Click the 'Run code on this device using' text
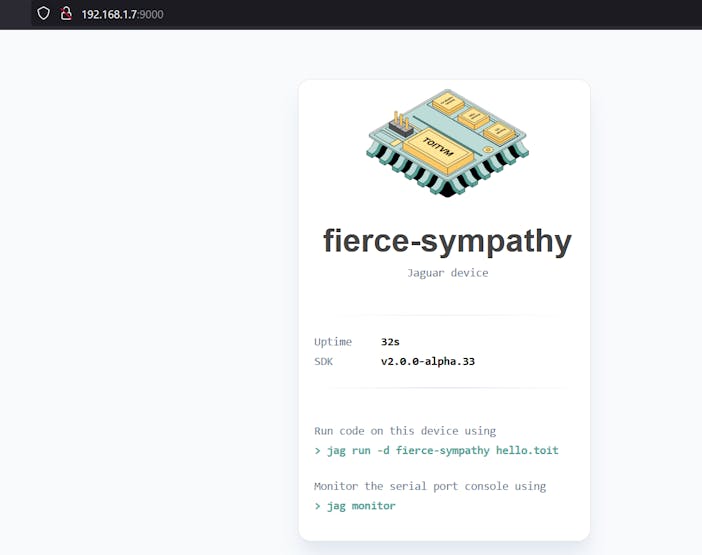This screenshot has height=555, width=702. [405, 431]
